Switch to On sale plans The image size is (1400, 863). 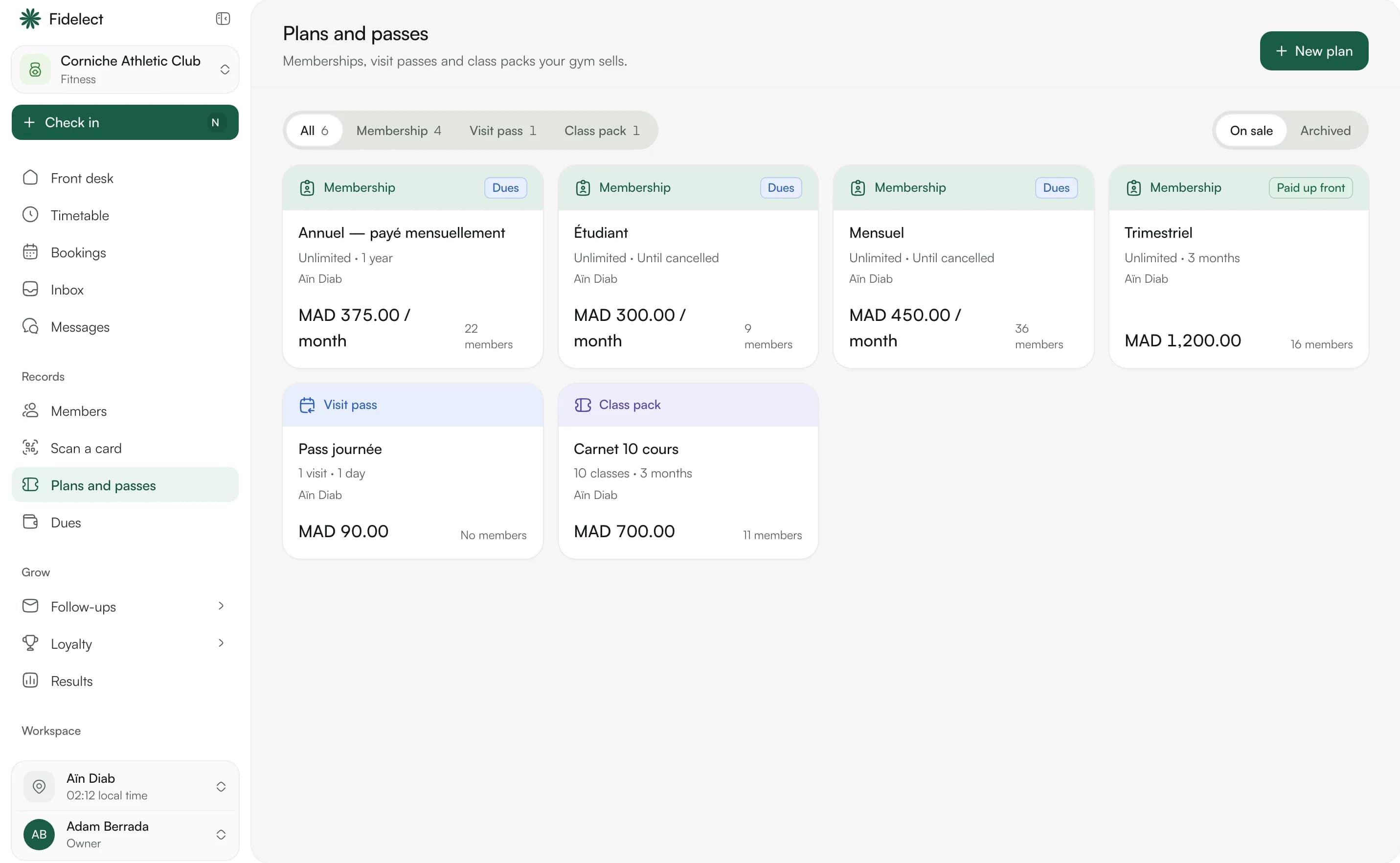(1251, 130)
